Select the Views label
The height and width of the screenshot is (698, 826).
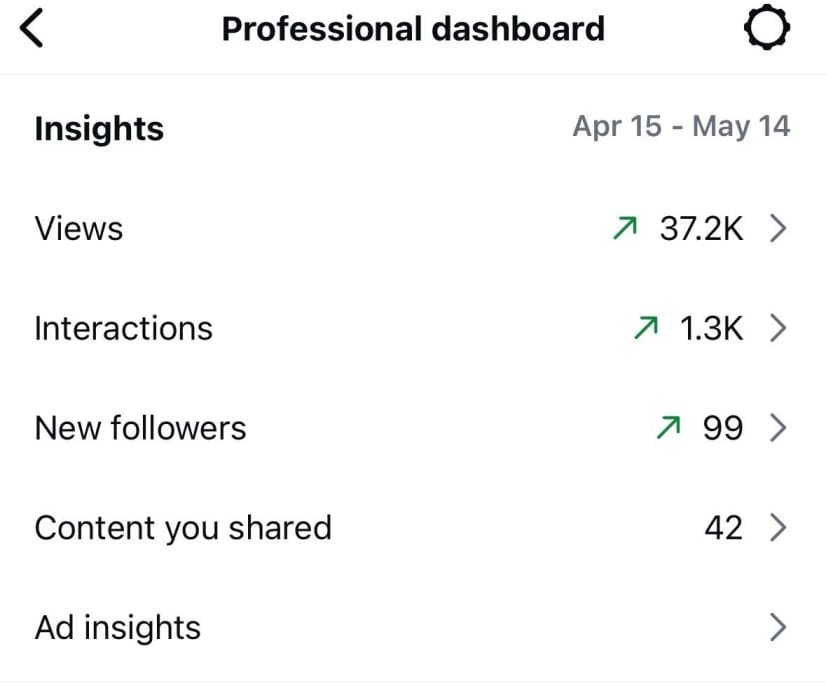pyautogui.click(x=79, y=229)
